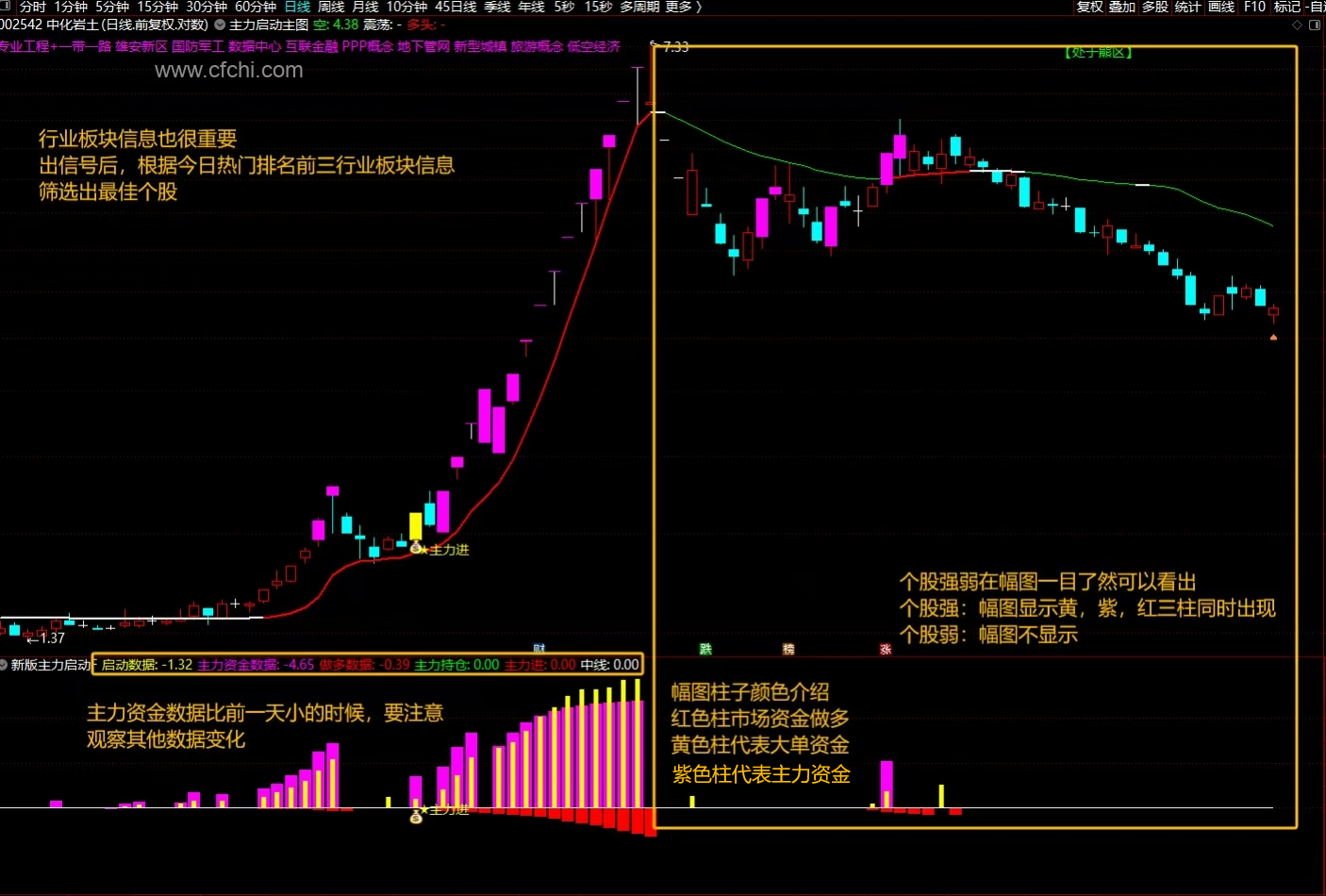Click the 统计 statistics button

[x=1188, y=7]
